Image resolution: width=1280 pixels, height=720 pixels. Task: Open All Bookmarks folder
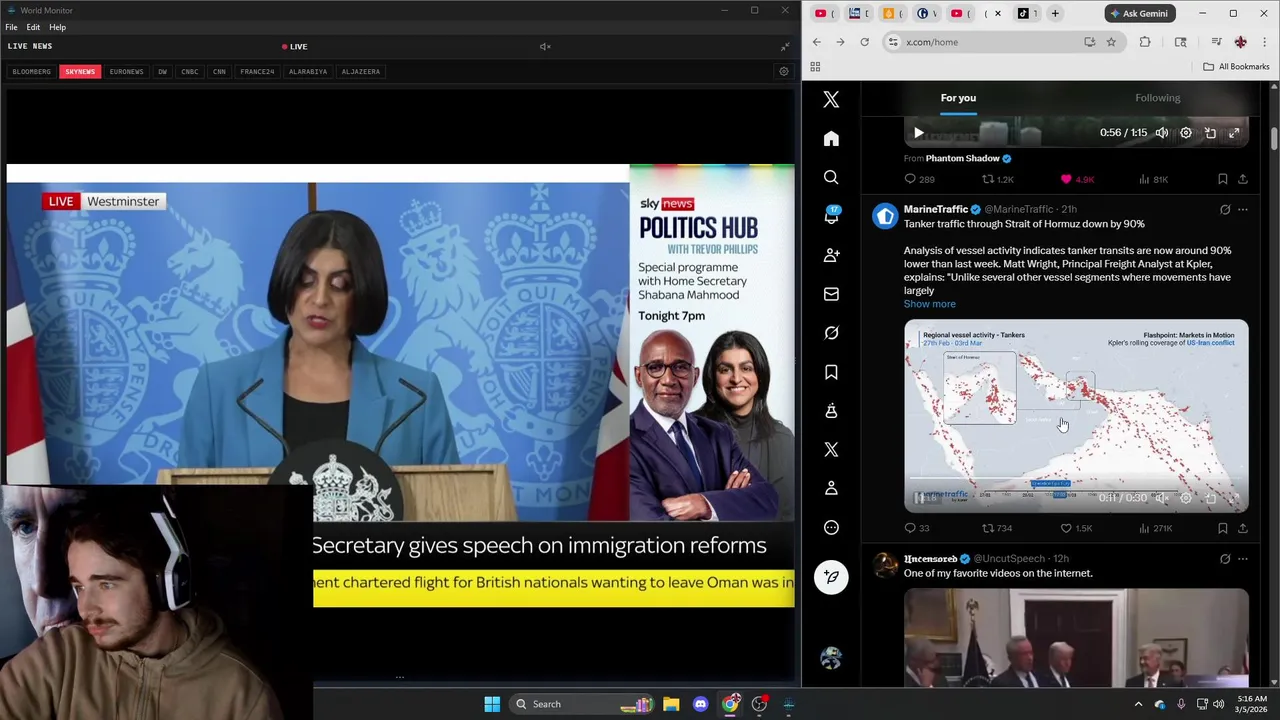(x=1236, y=67)
